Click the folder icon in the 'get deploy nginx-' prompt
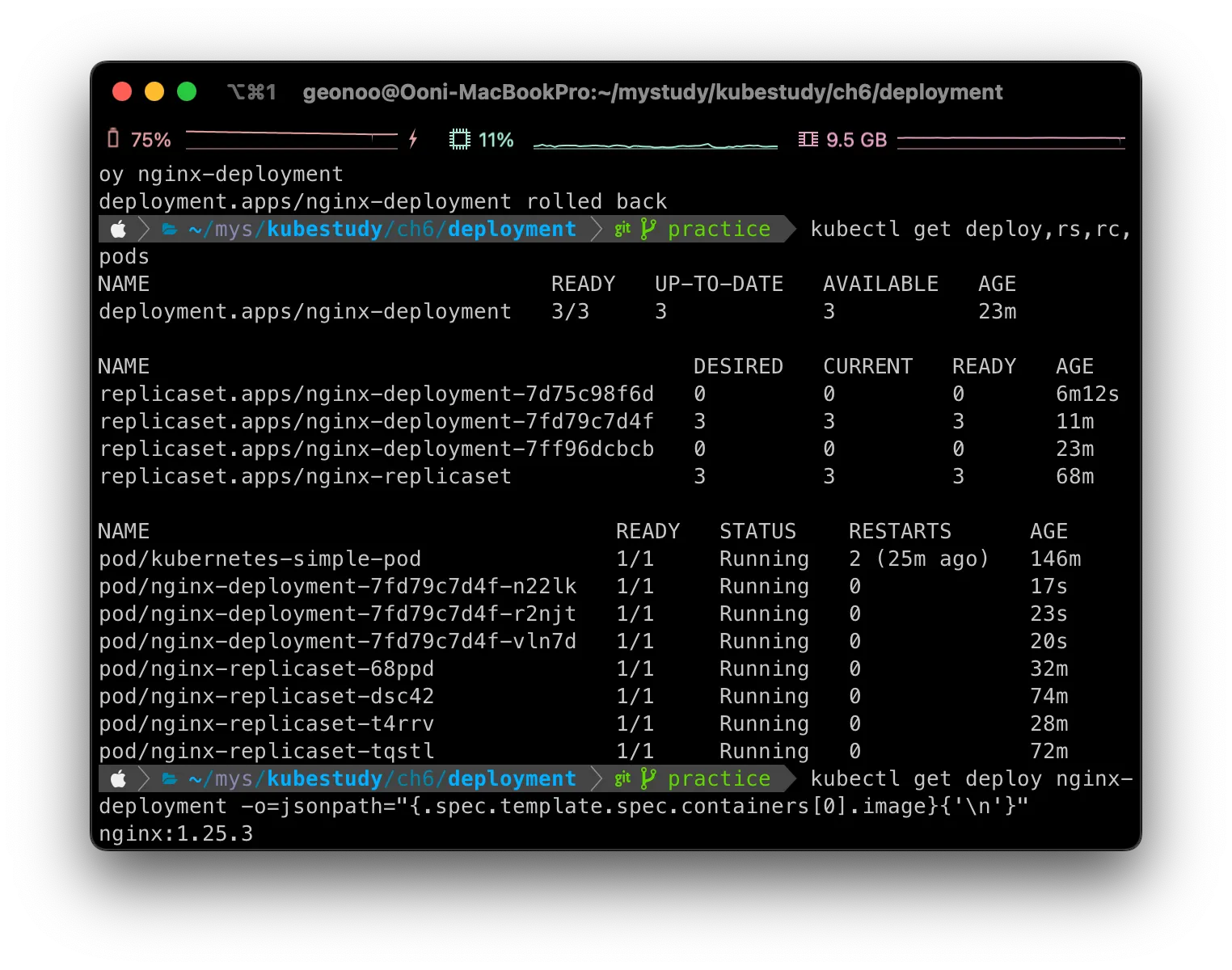The image size is (1232, 970). (170, 778)
